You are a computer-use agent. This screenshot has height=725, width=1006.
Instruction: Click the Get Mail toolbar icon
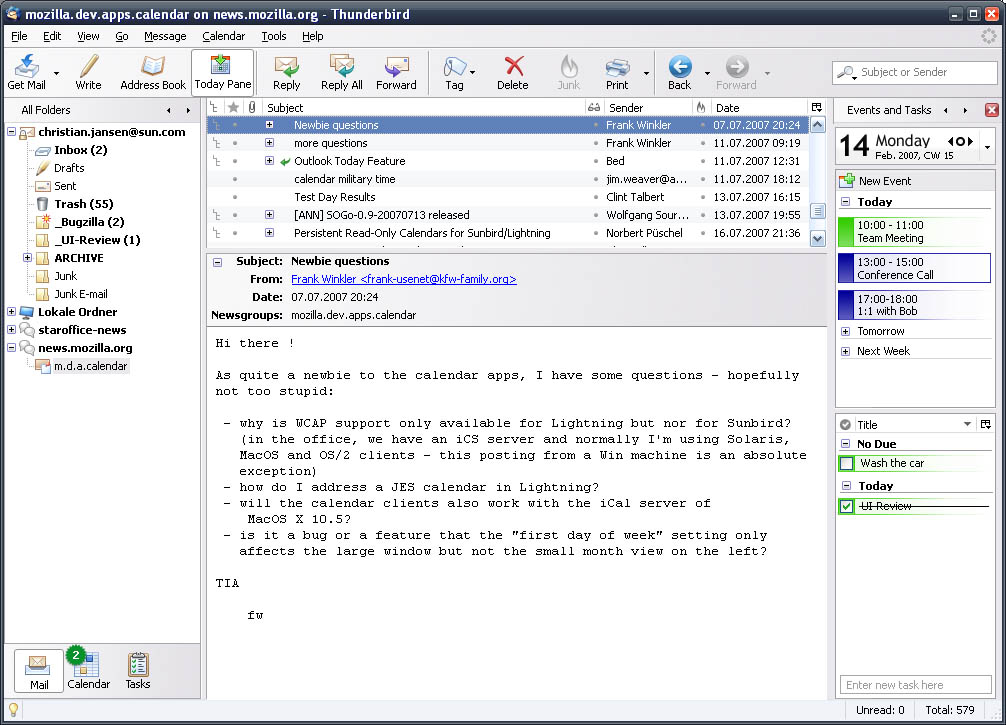pos(26,71)
